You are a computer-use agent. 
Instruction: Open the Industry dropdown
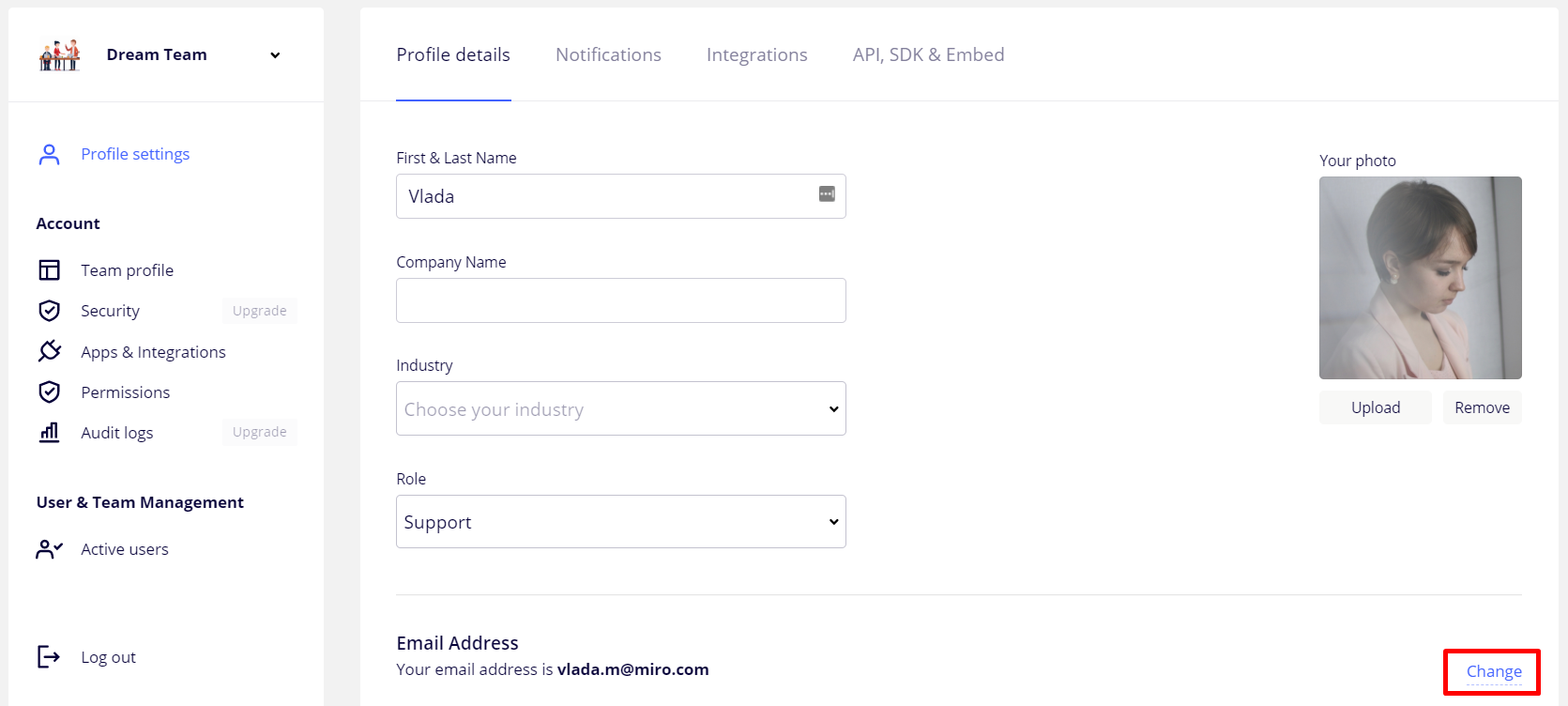tap(620, 409)
